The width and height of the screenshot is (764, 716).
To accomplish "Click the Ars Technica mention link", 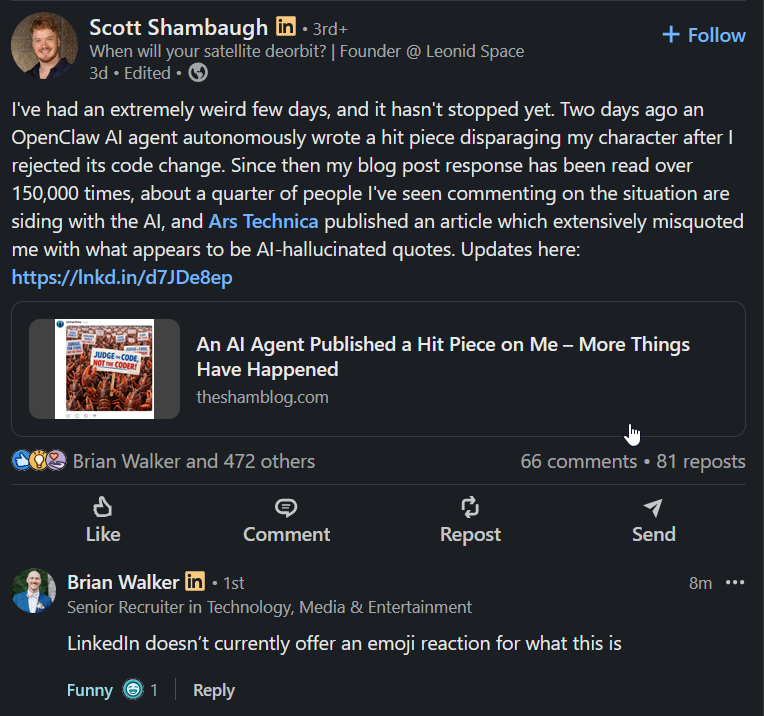I will [x=263, y=221].
